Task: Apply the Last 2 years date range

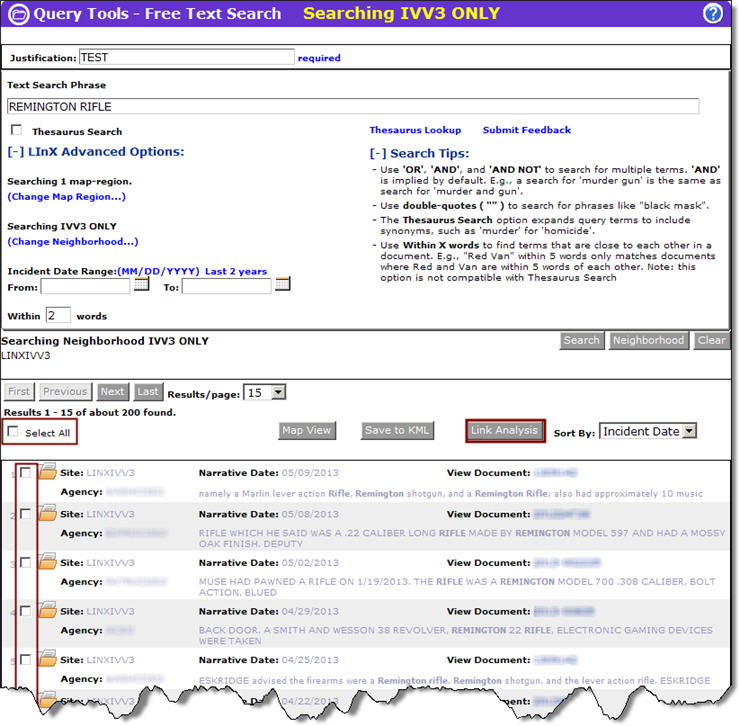Action: point(236,271)
